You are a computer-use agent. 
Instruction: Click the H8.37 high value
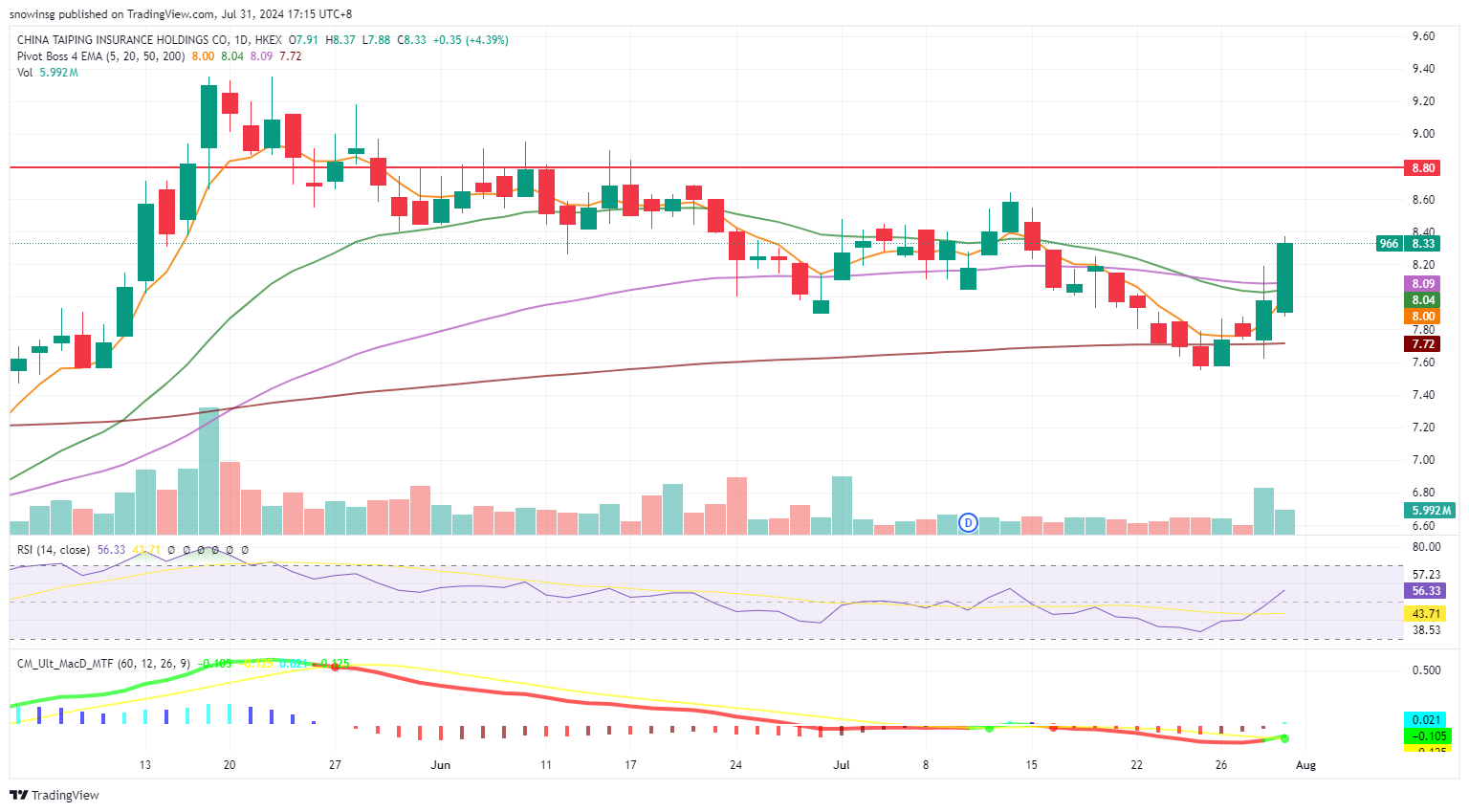pos(340,40)
